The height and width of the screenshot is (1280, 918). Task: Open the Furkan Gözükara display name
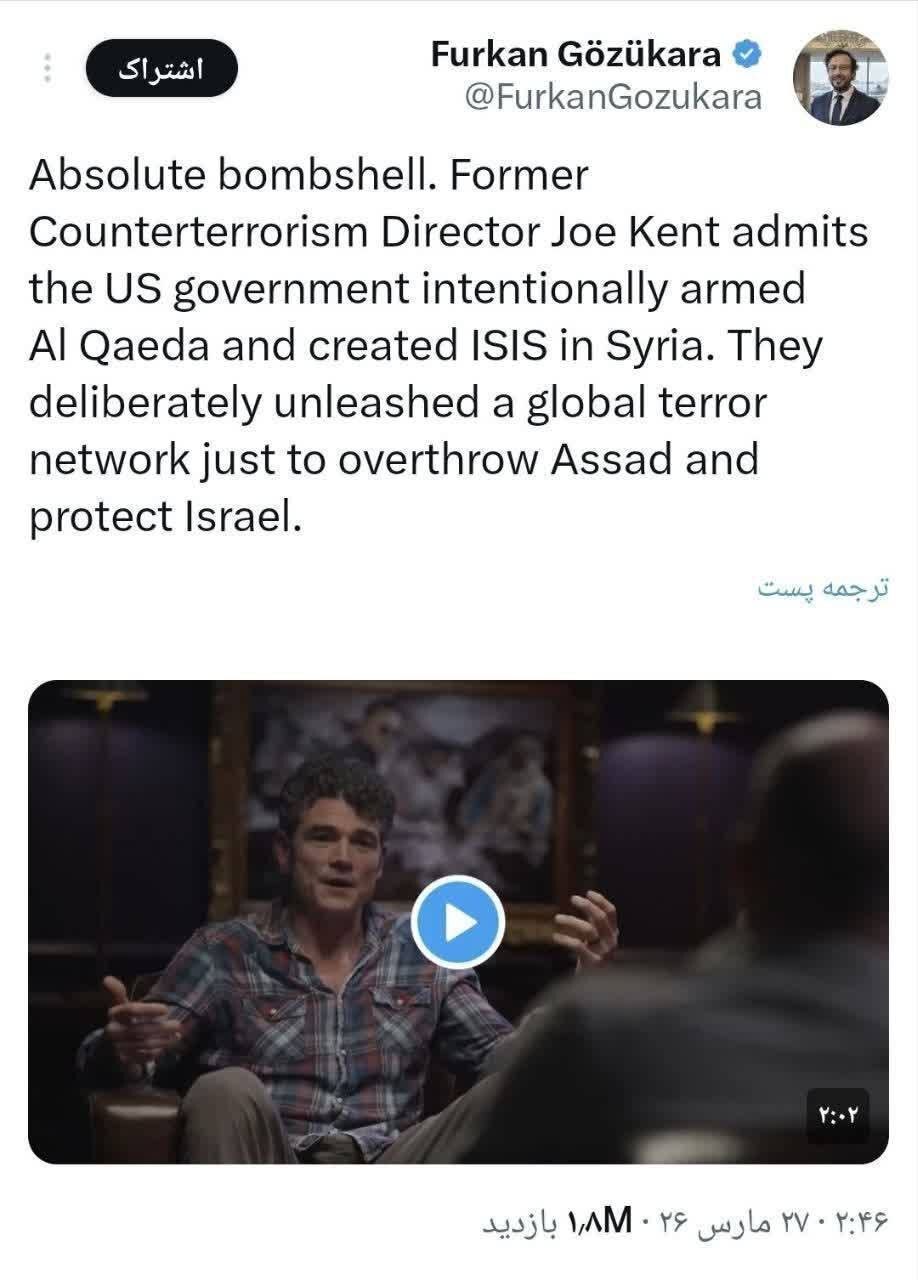click(x=576, y=56)
